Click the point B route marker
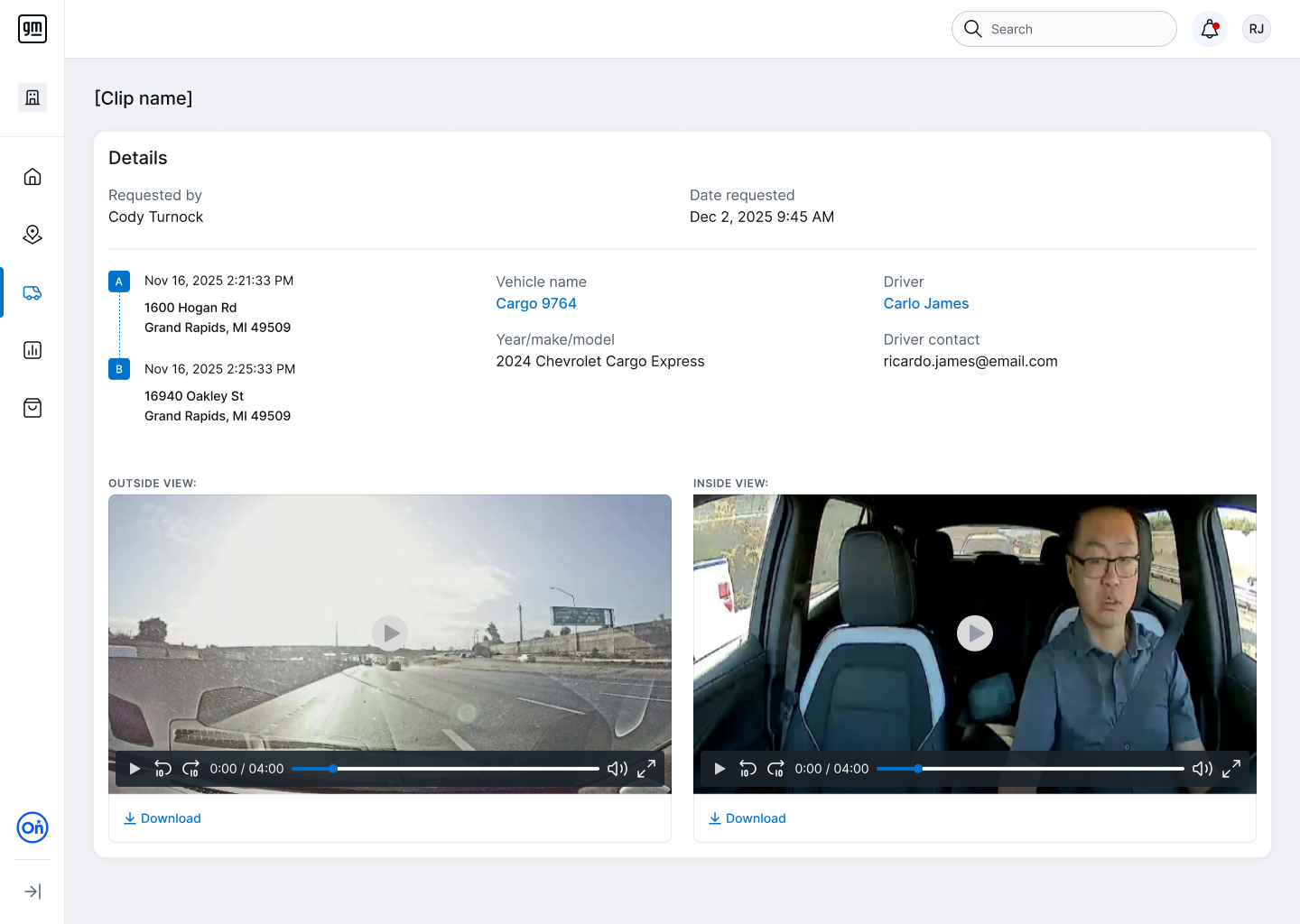Screen dimensions: 1300x924 click(x=119, y=369)
